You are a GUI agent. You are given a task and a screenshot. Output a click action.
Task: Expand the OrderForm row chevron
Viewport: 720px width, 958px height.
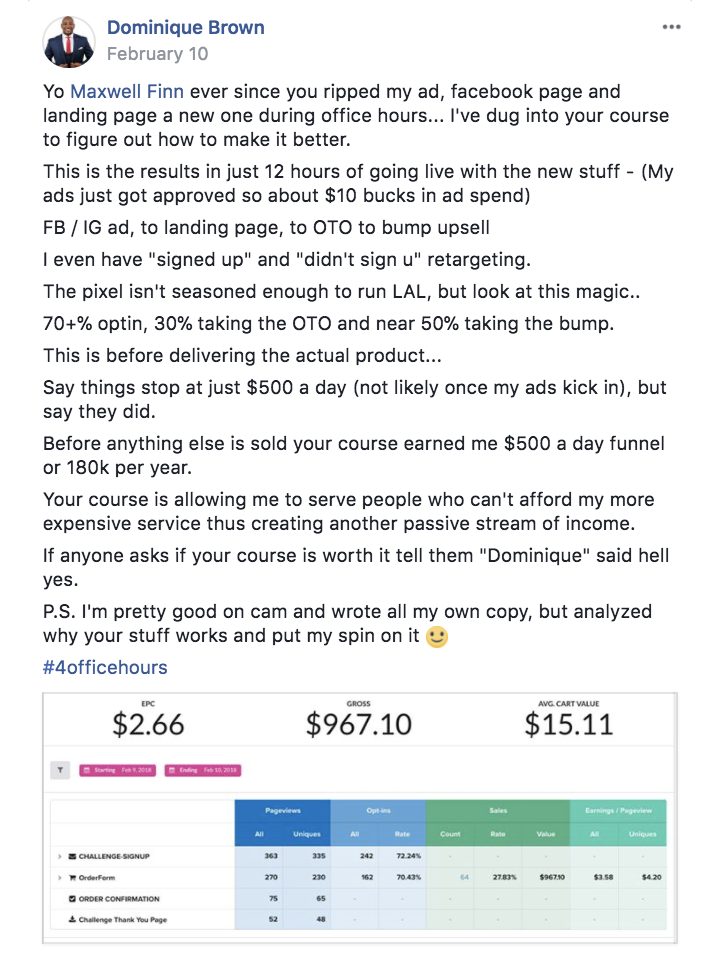pos(59,878)
